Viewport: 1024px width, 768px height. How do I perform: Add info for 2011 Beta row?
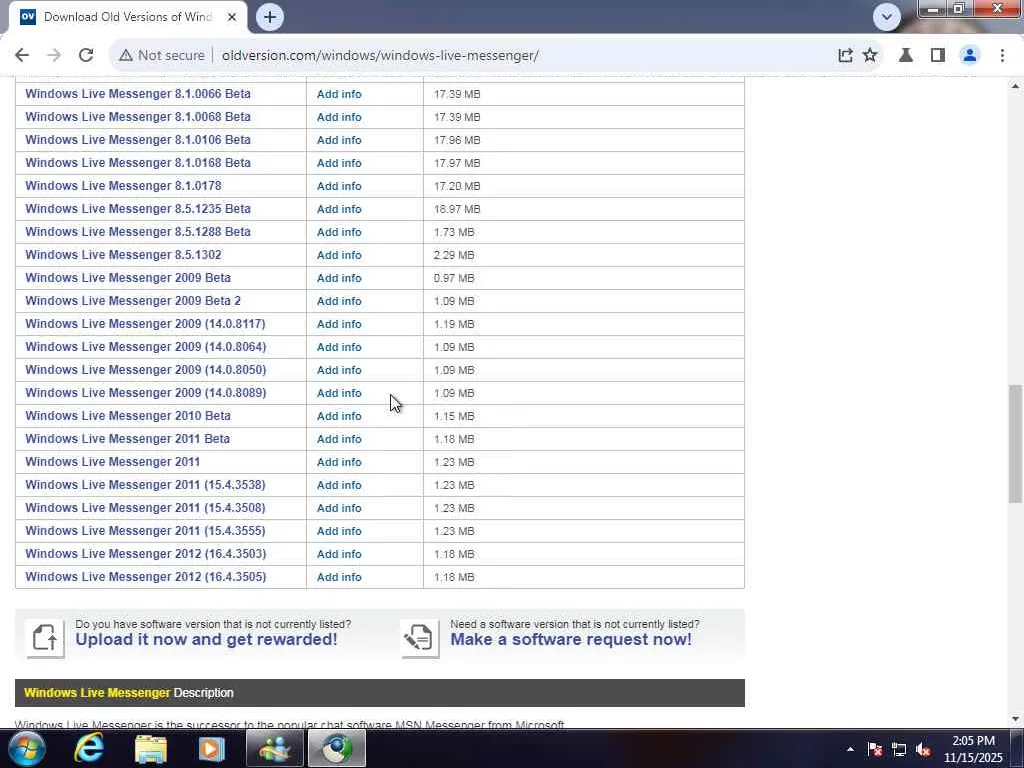339,439
